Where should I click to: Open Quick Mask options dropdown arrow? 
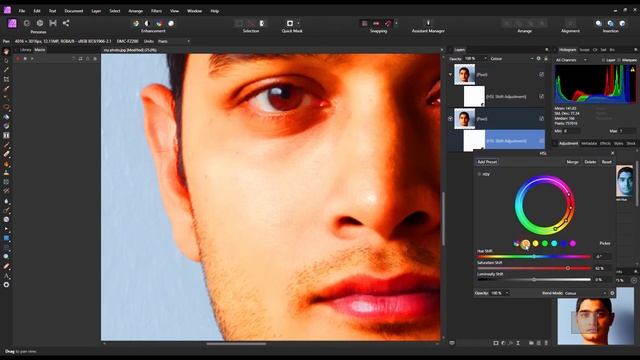point(298,23)
